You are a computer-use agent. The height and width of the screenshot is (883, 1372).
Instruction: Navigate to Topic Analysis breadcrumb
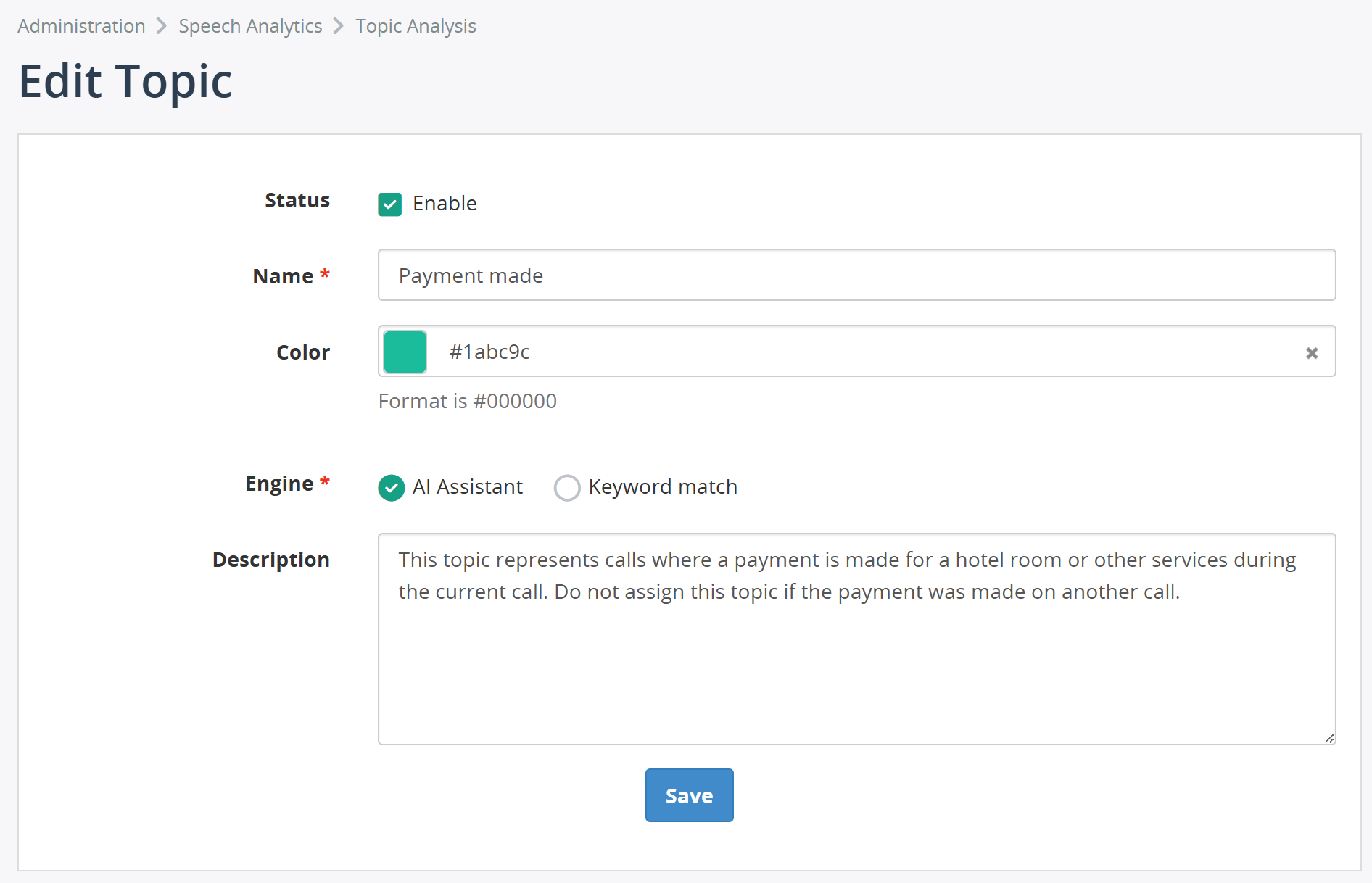(x=416, y=26)
